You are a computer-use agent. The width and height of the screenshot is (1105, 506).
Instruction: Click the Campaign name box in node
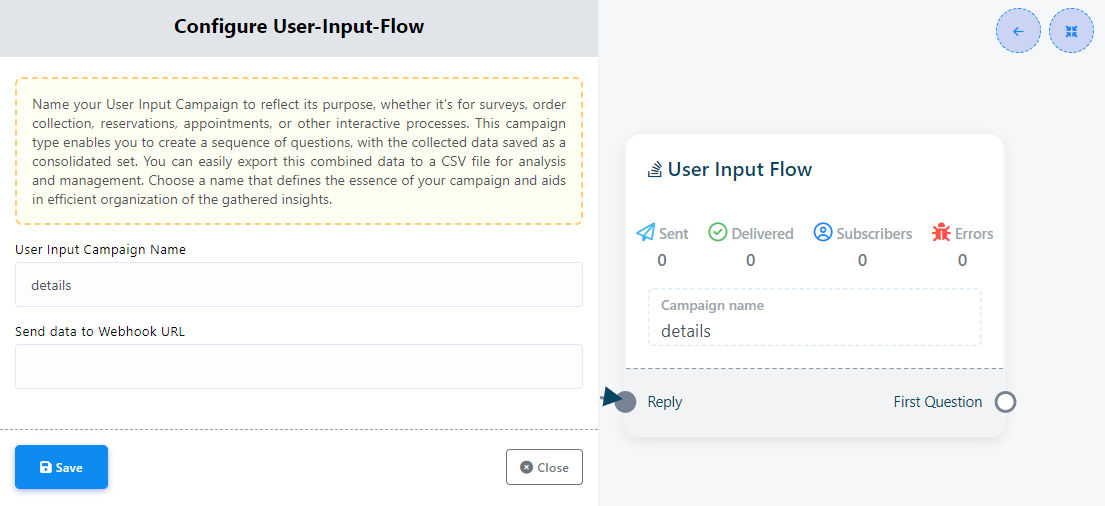(814, 318)
